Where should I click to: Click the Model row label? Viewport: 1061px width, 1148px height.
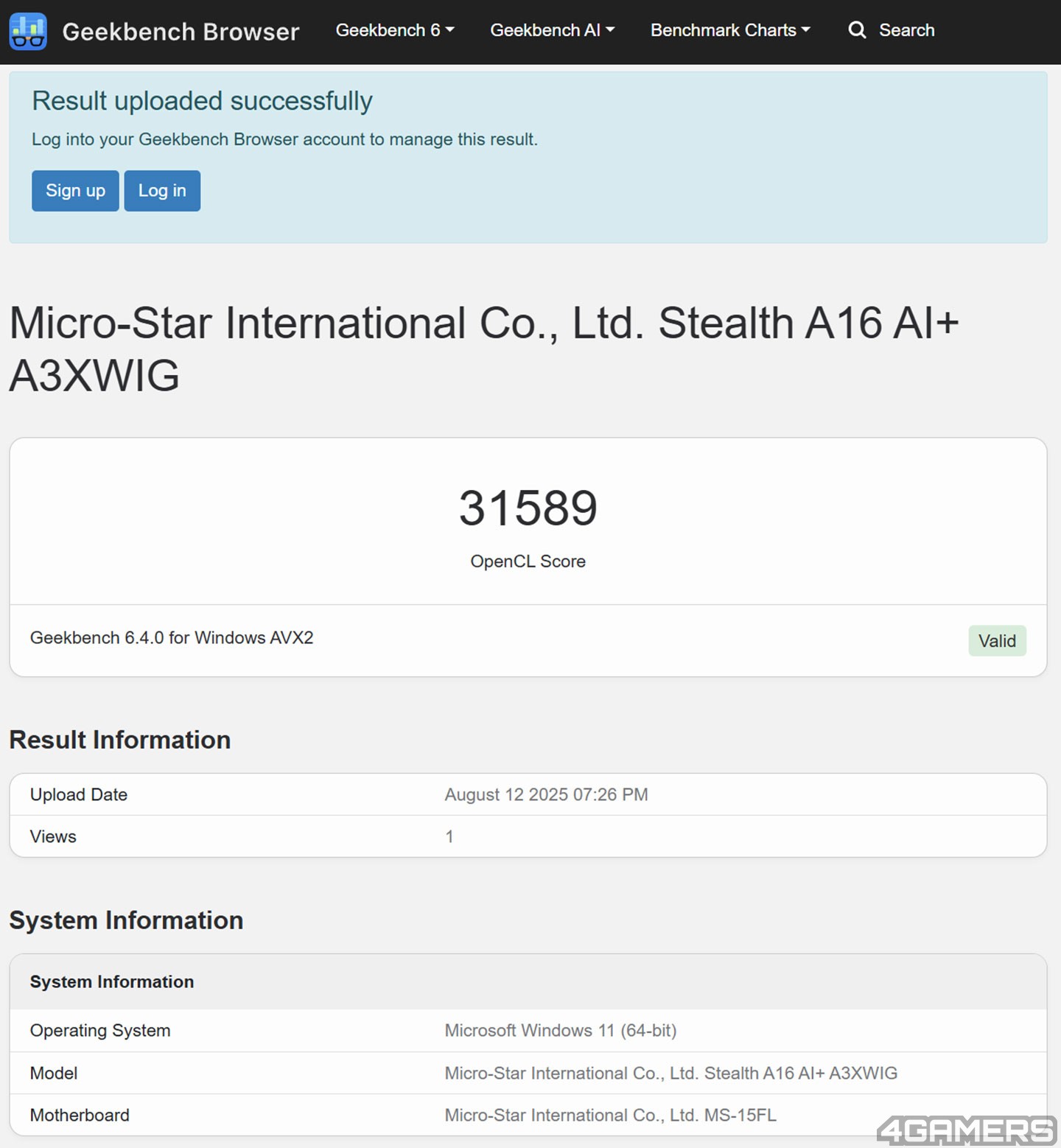pos(54,1074)
